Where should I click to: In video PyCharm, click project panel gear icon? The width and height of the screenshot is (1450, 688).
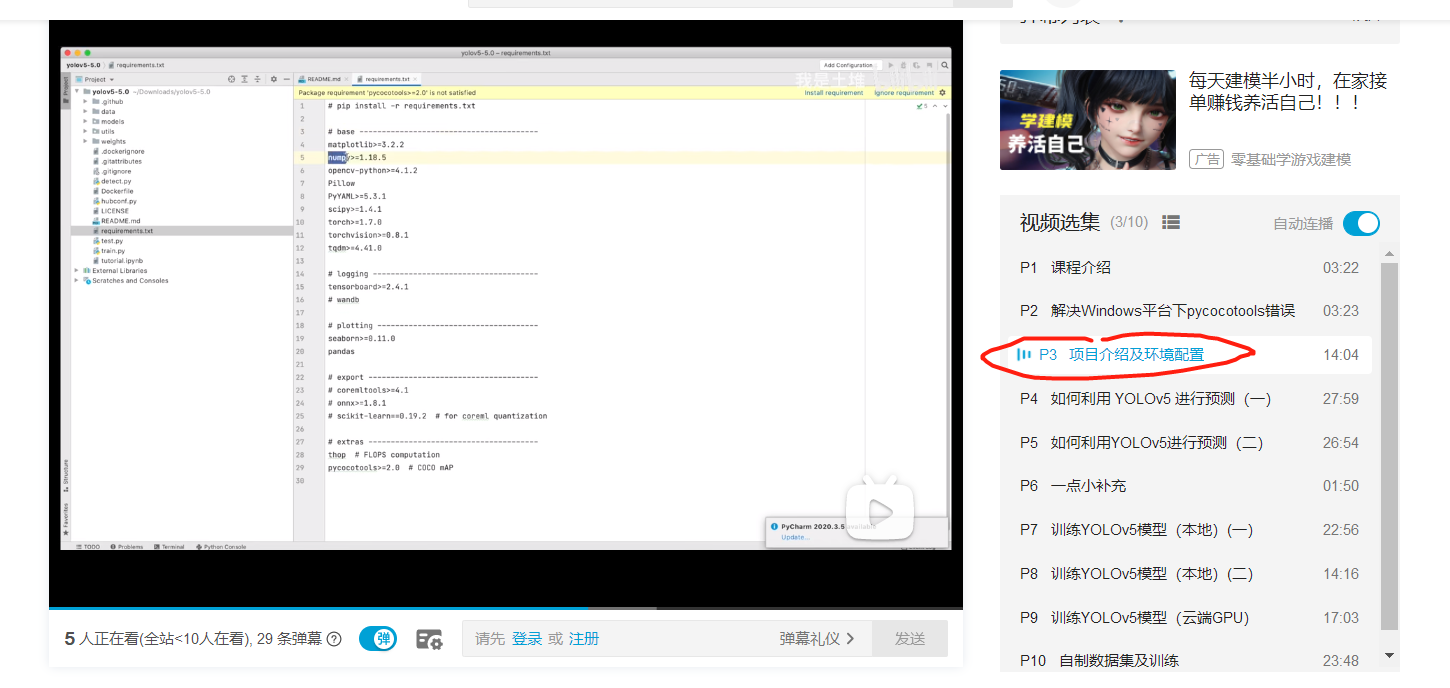point(274,79)
